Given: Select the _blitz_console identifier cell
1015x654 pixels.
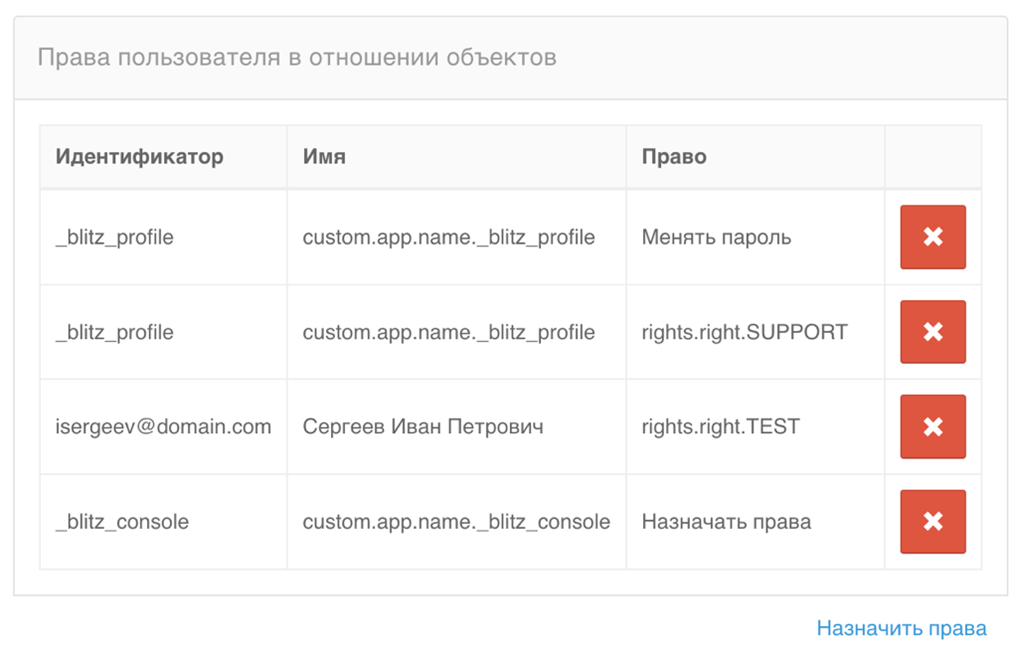Looking at the screenshot, I should (x=122, y=522).
